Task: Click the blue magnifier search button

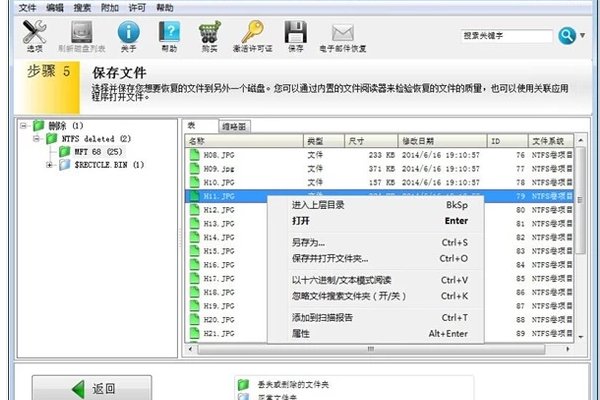Action: [567, 36]
